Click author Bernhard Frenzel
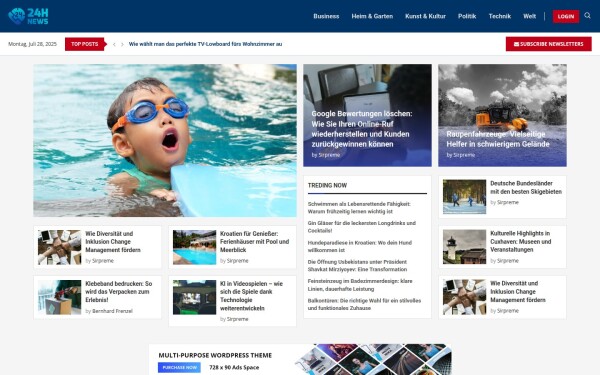The height and width of the screenshot is (375, 600). (x=112, y=311)
